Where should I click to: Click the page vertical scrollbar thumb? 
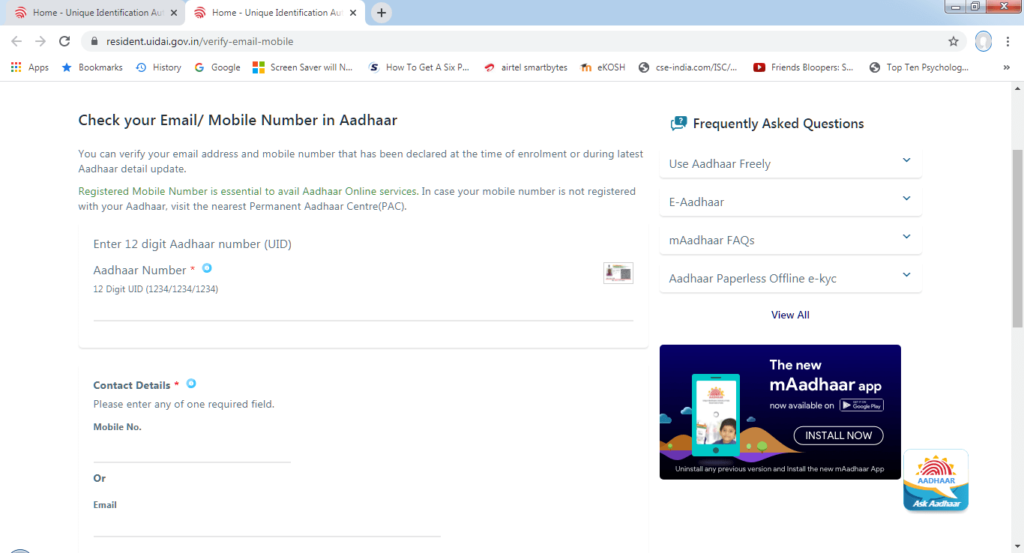pyautogui.click(x=1017, y=238)
